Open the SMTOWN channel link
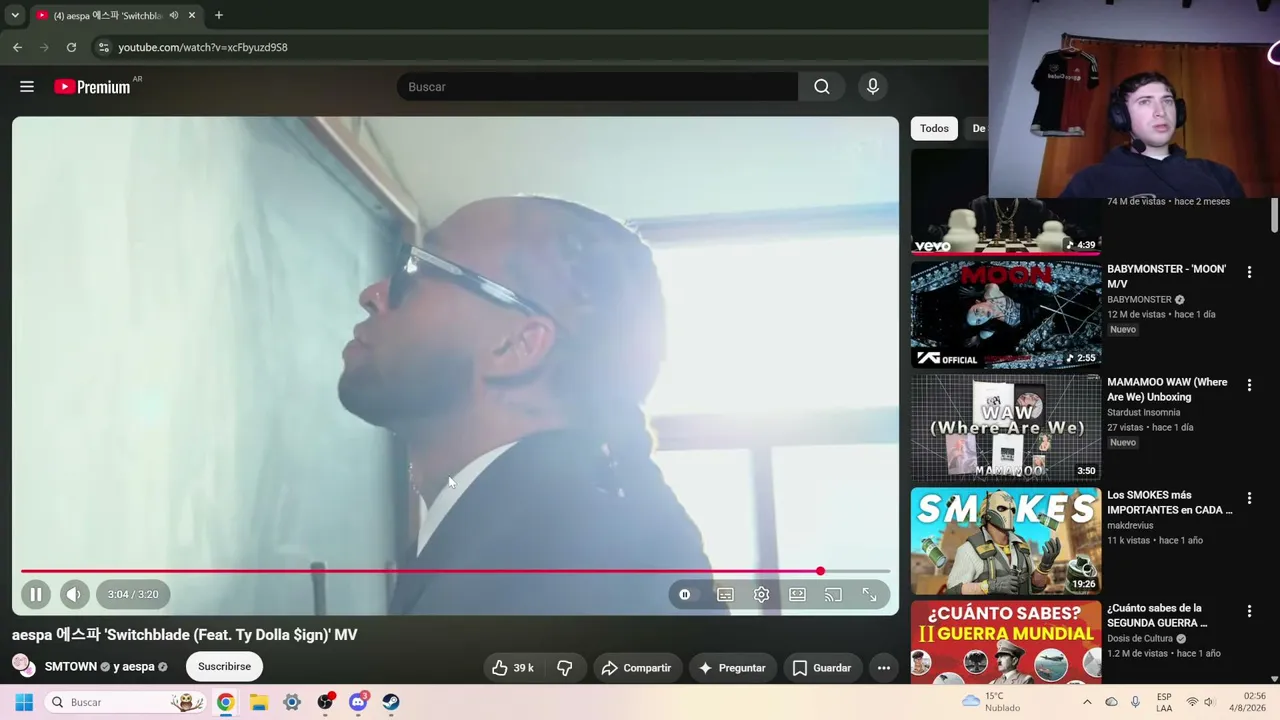The height and width of the screenshot is (720, 1280). pyautogui.click(x=71, y=666)
